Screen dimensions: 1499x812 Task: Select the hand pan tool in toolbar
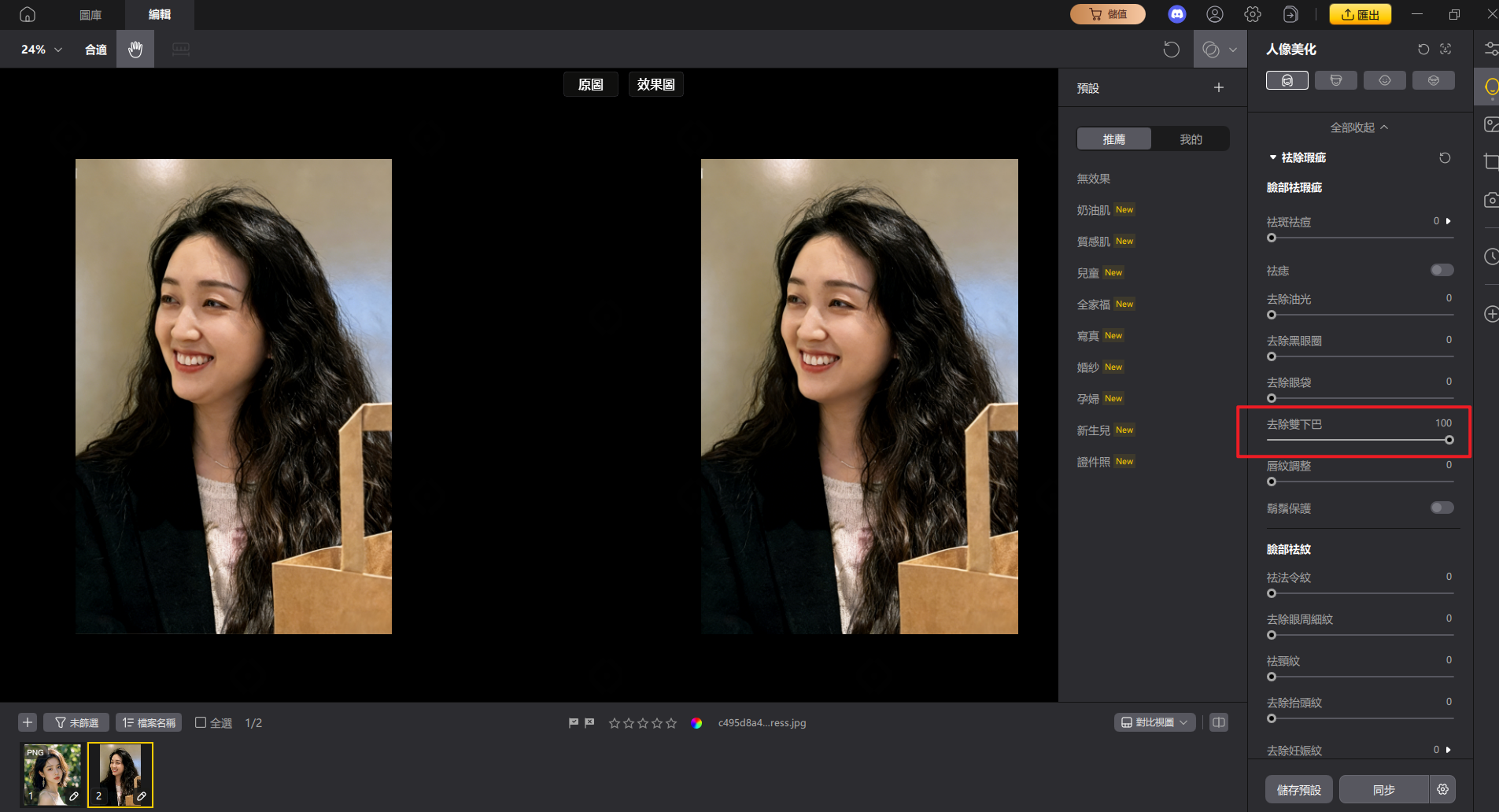point(135,49)
